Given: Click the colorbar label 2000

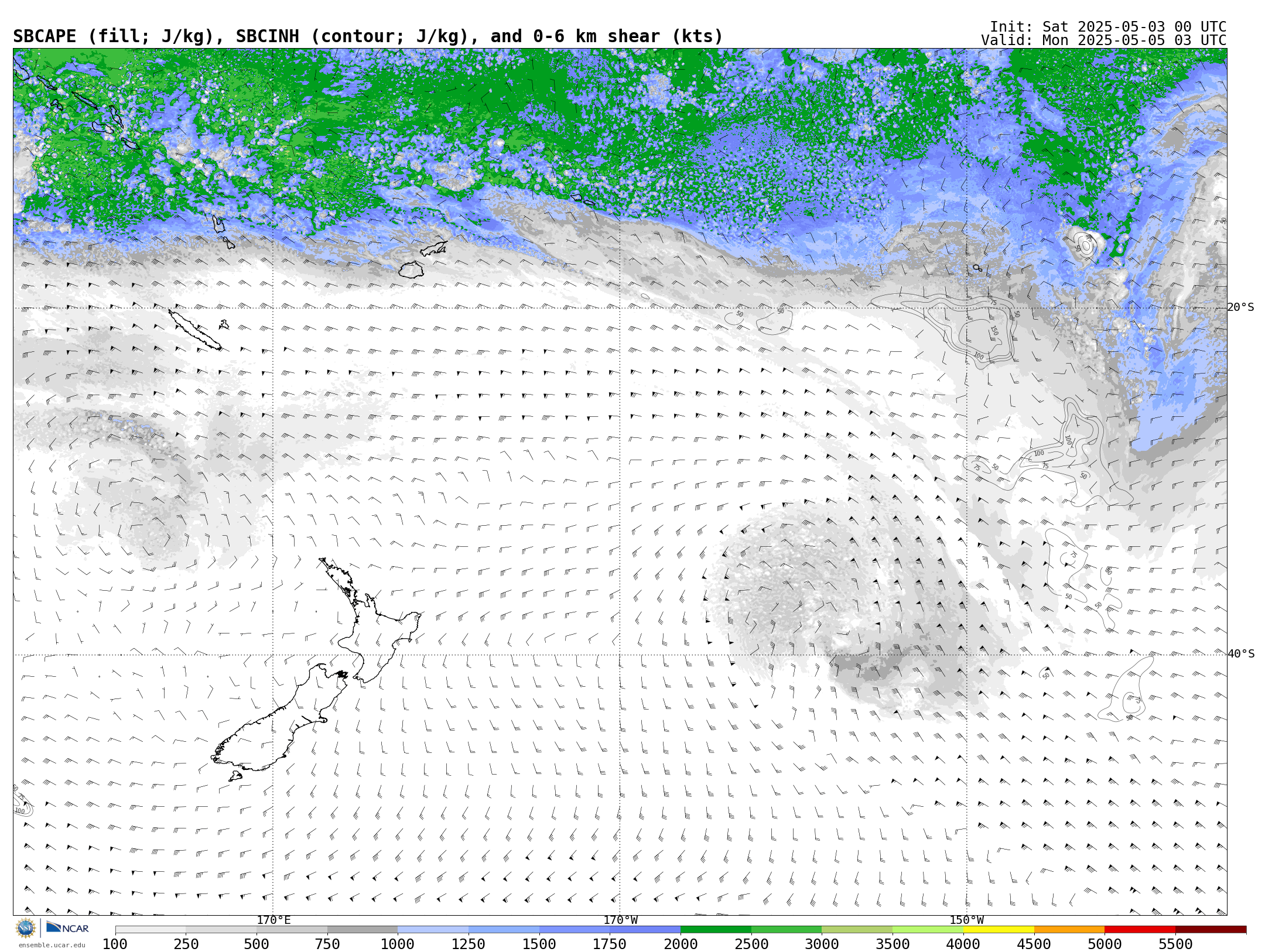Looking at the screenshot, I should [681, 944].
